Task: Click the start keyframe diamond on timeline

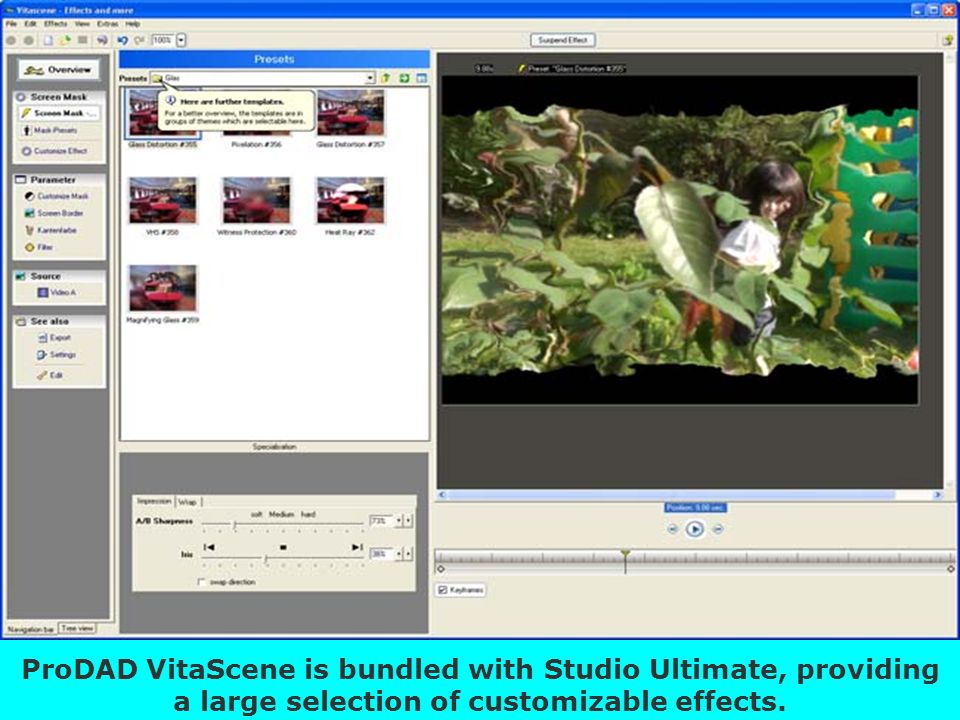Action: 440,569
